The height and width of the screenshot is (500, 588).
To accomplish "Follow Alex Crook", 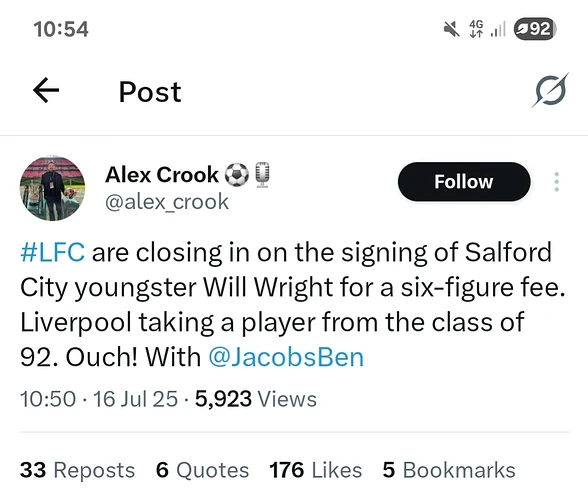I will point(464,182).
